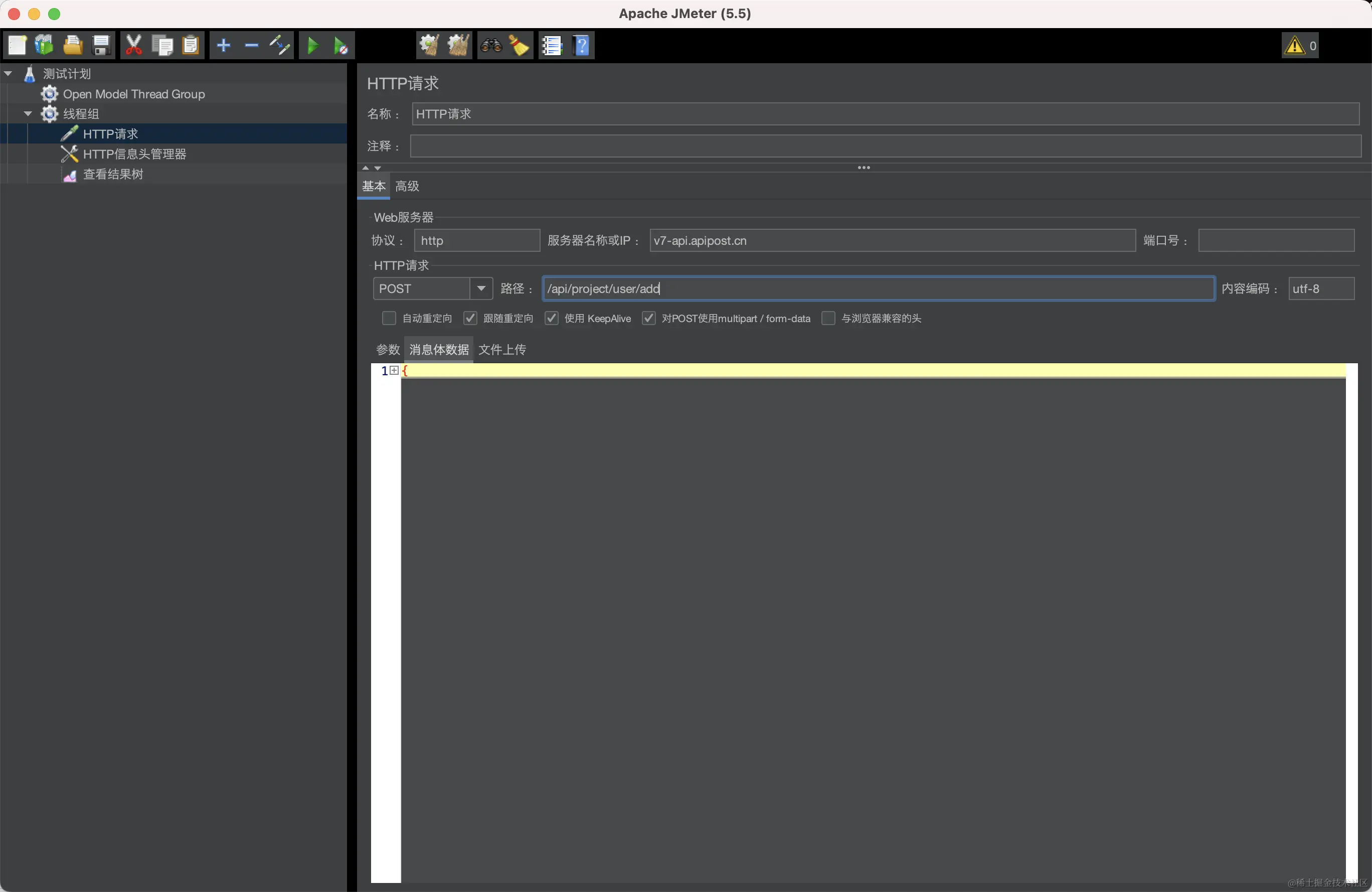Toggle code fold marker on line 1
The height and width of the screenshot is (892, 1372).
(x=394, y=371)
